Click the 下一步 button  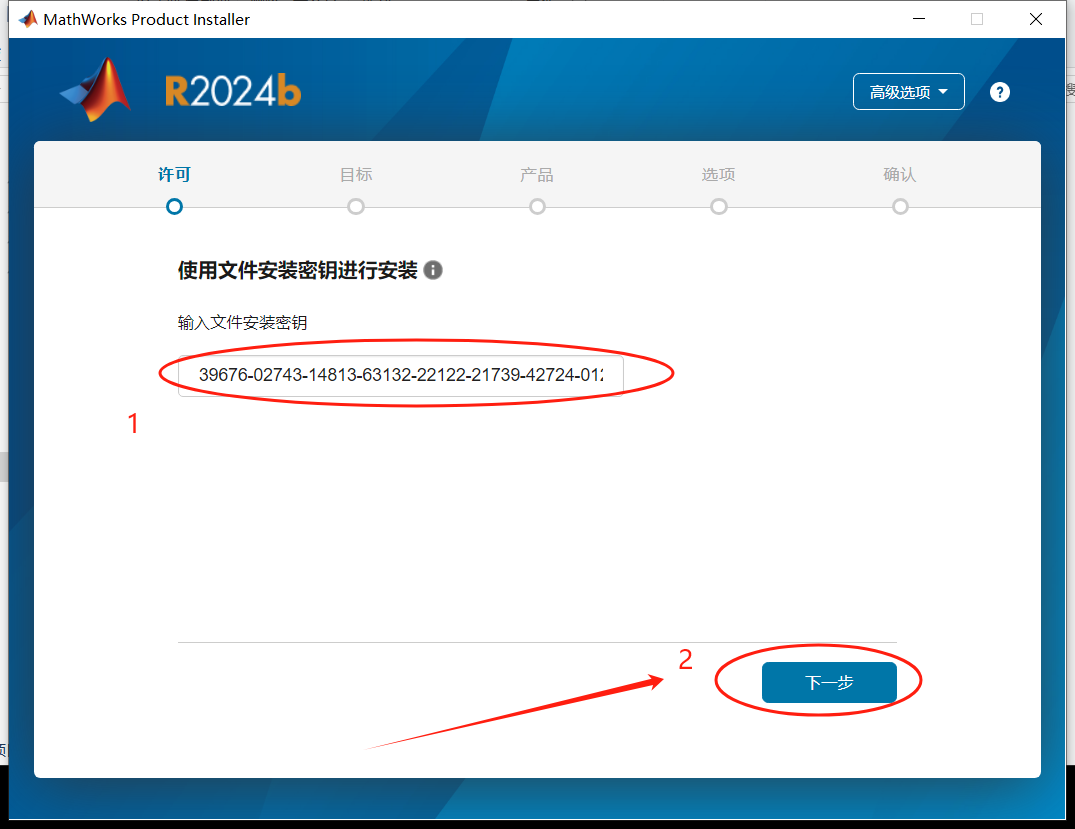click(829, 682)
